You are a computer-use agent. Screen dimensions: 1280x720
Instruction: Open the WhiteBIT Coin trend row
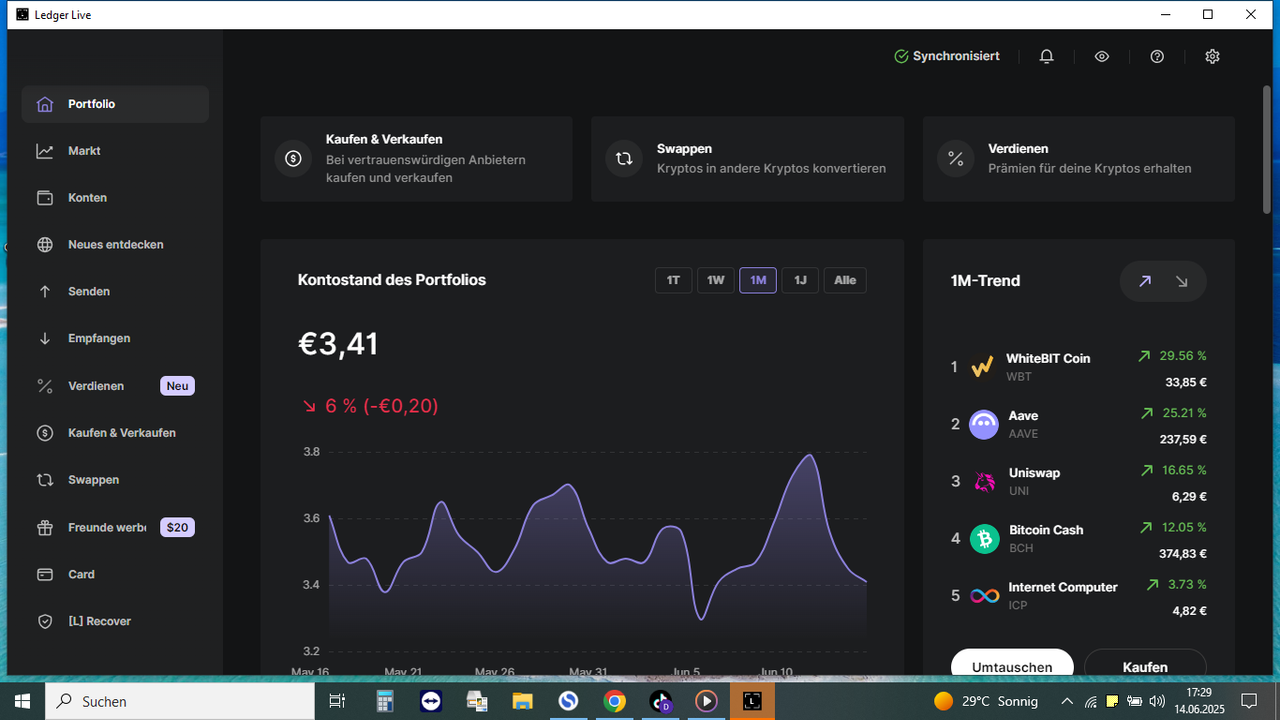click(x=1079, y=367)
